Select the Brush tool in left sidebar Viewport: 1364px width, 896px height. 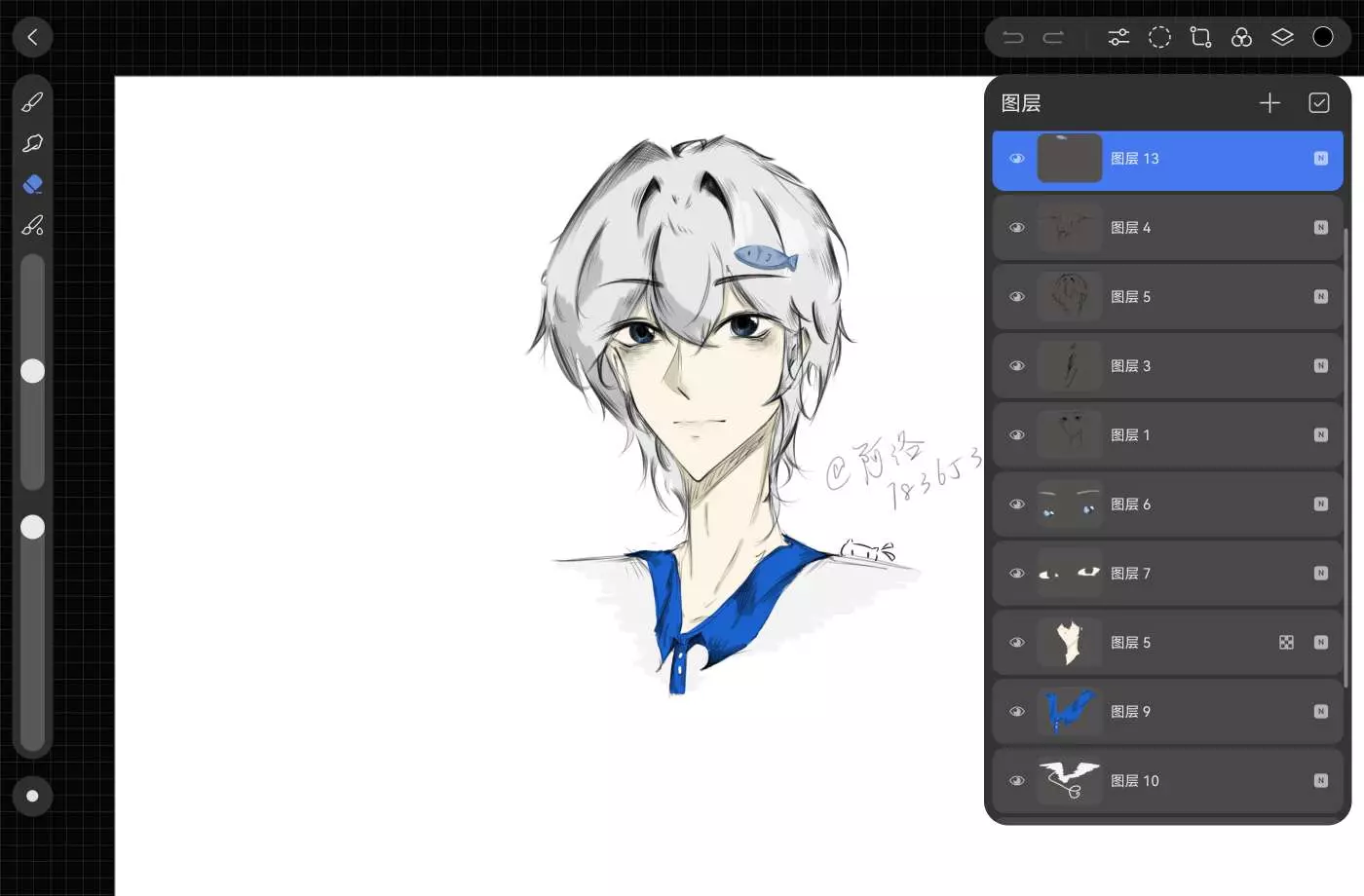32,102
